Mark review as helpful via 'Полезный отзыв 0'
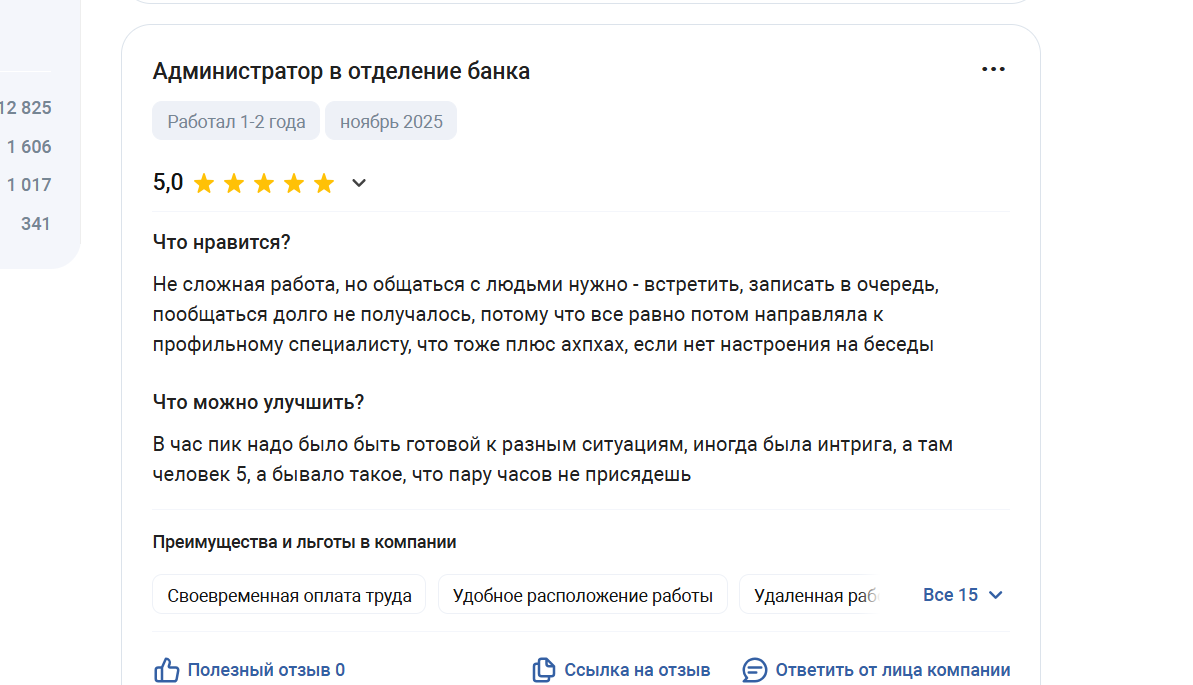 click(x=266, y=670)
